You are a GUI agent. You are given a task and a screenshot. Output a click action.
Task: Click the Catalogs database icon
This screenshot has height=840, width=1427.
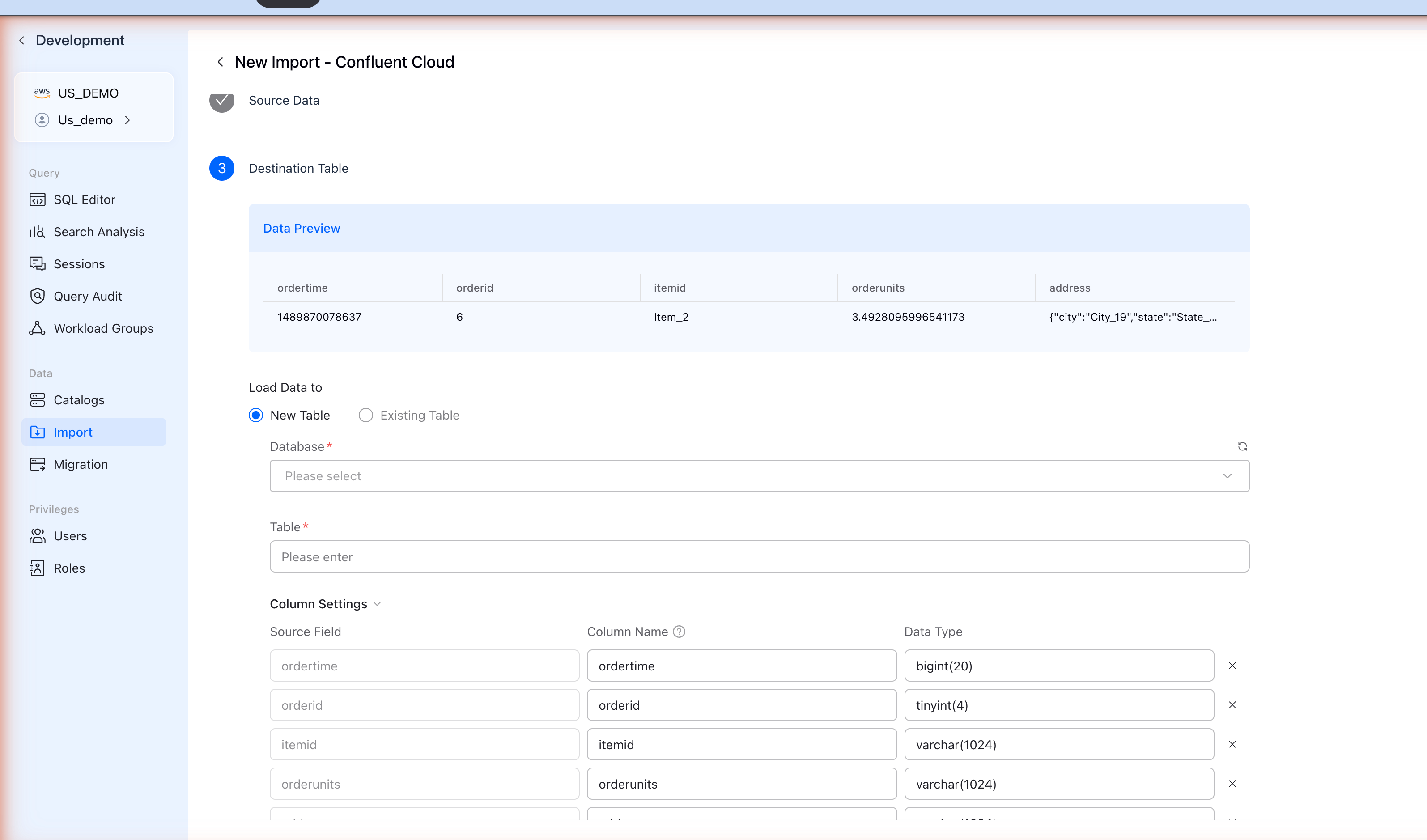click(38, 400)
